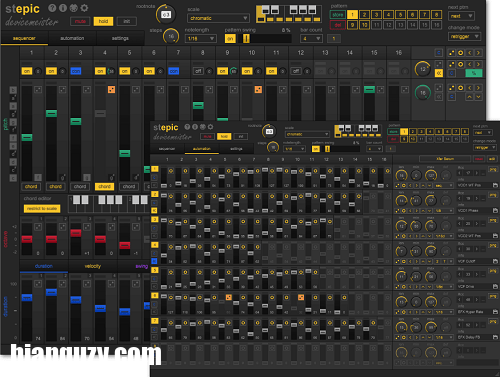The height and width of the screenshot is (377, 500).
Task: Click the MIDI connector icon in header
Action: coord(74,8)
